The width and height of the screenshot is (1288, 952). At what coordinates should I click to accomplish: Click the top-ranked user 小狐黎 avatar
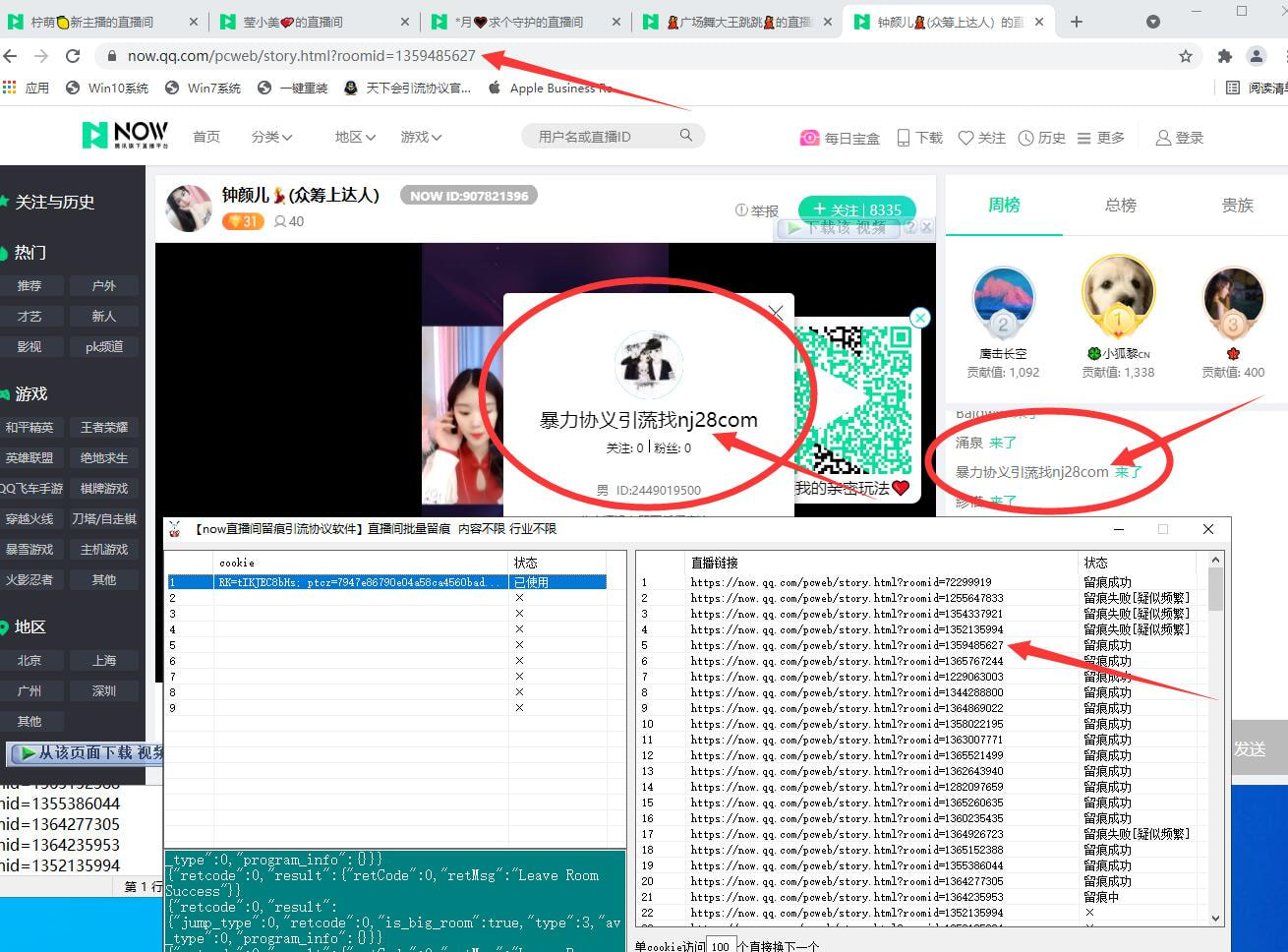(1118, 294)
